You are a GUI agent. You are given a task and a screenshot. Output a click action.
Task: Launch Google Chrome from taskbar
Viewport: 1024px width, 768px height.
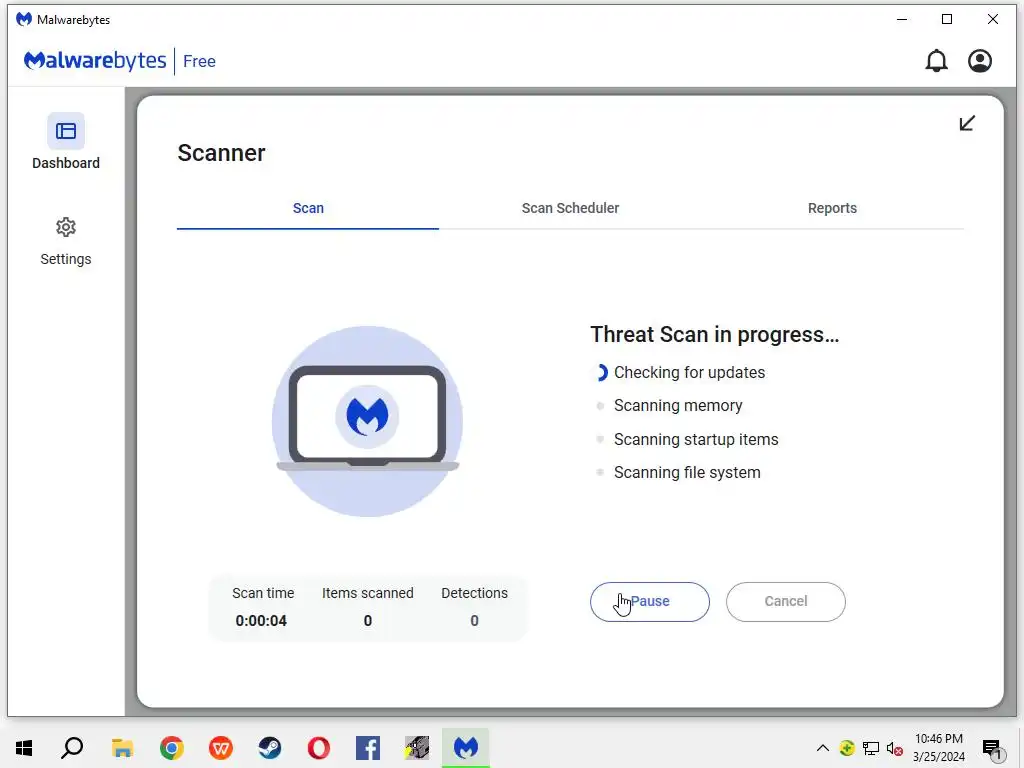click(172, 748)
